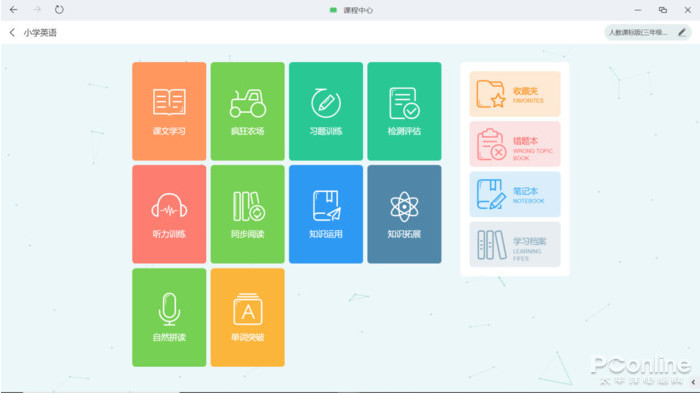Click the 课程中心 window title
This screenshot has width=700, height=394.
(x=358, y=10)
